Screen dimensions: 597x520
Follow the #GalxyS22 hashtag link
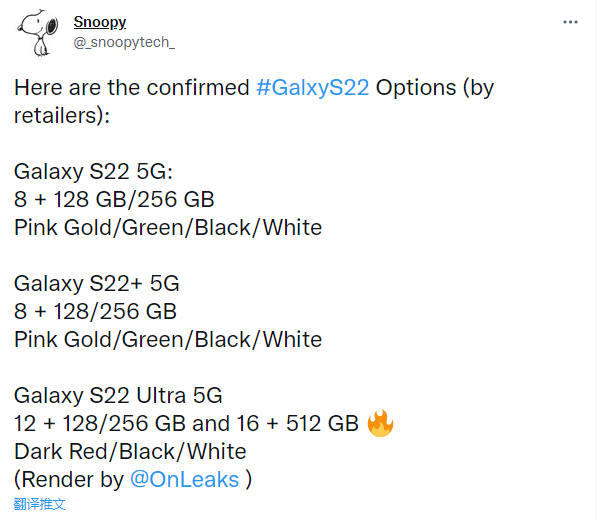313,88
